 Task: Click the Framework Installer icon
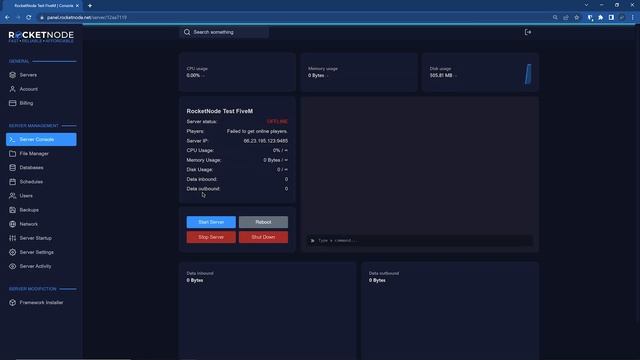(13, 302)
